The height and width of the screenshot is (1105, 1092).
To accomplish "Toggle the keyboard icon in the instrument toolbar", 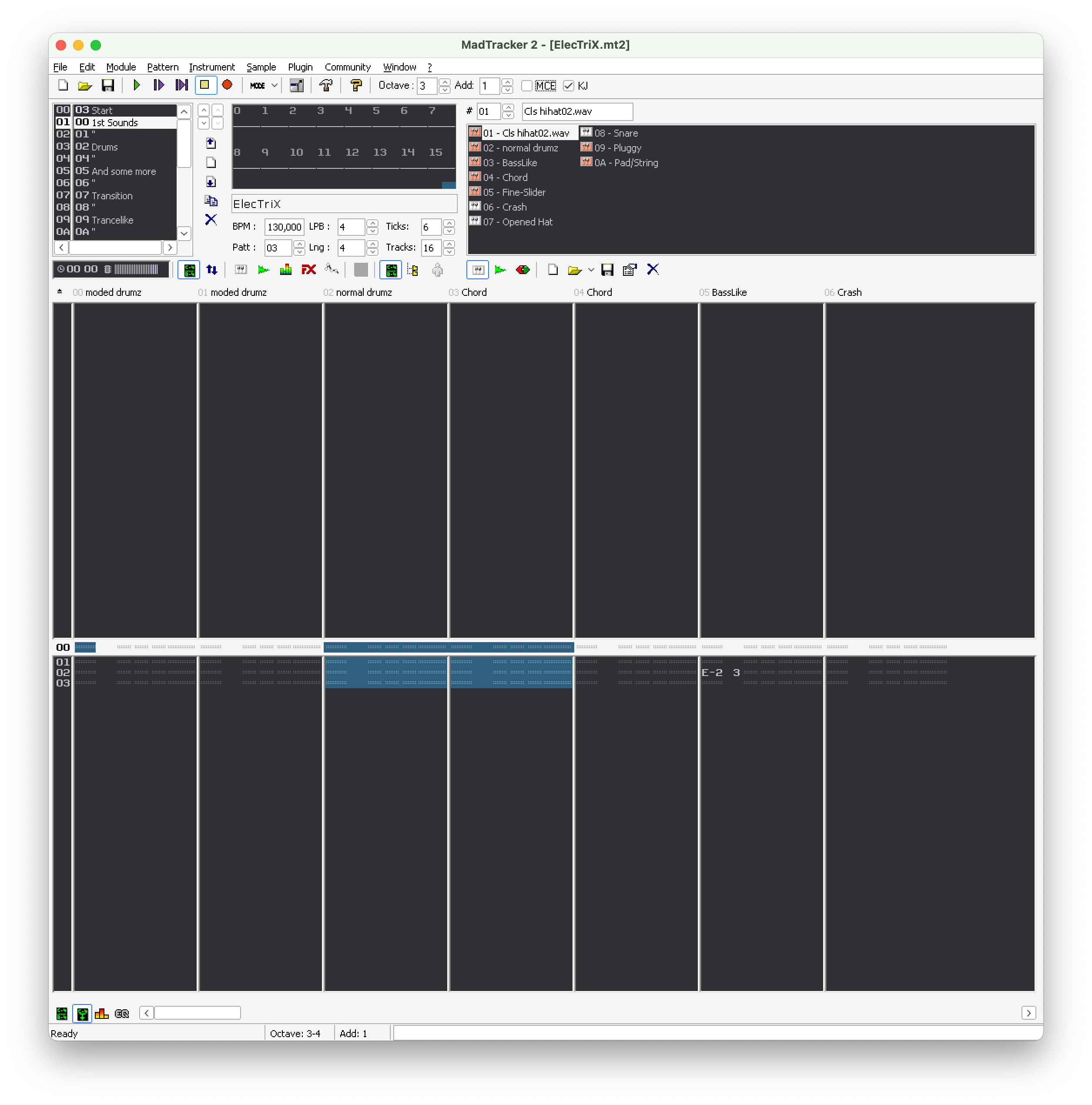I will coord(478,270).
